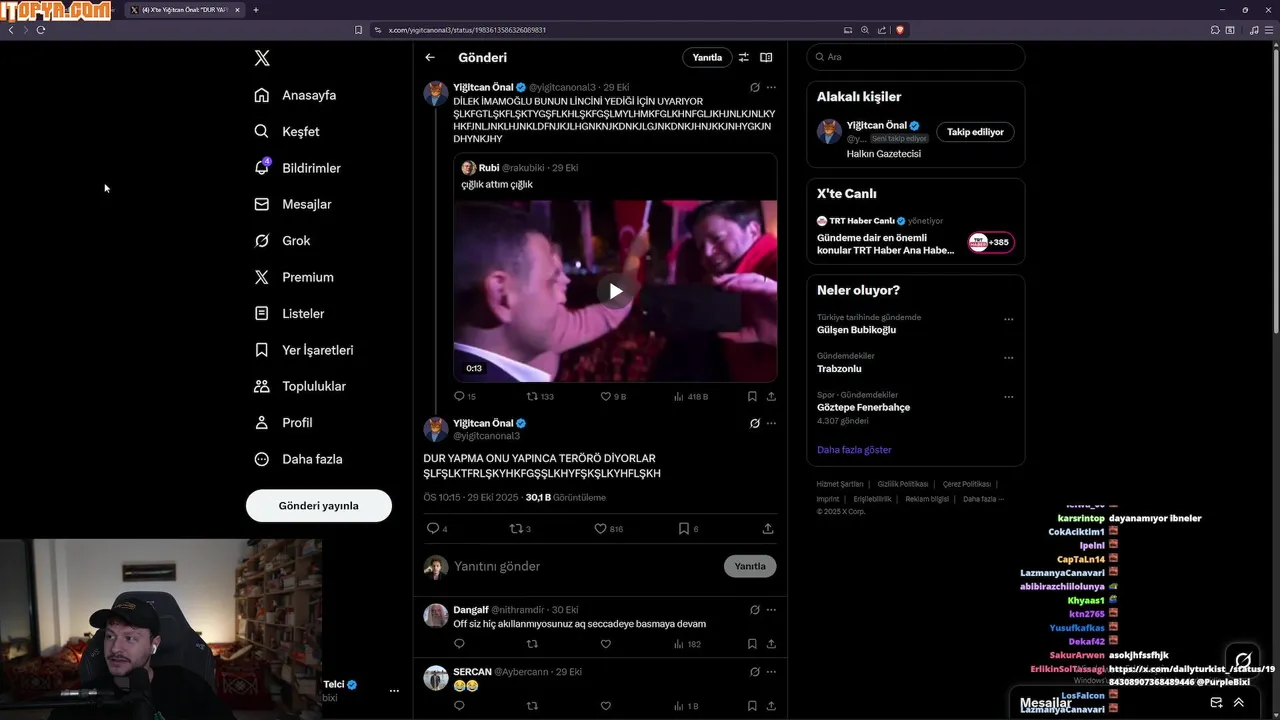
Task: More options for Göztepe Fenerbahçe trend
Action: pos(1008,395)
